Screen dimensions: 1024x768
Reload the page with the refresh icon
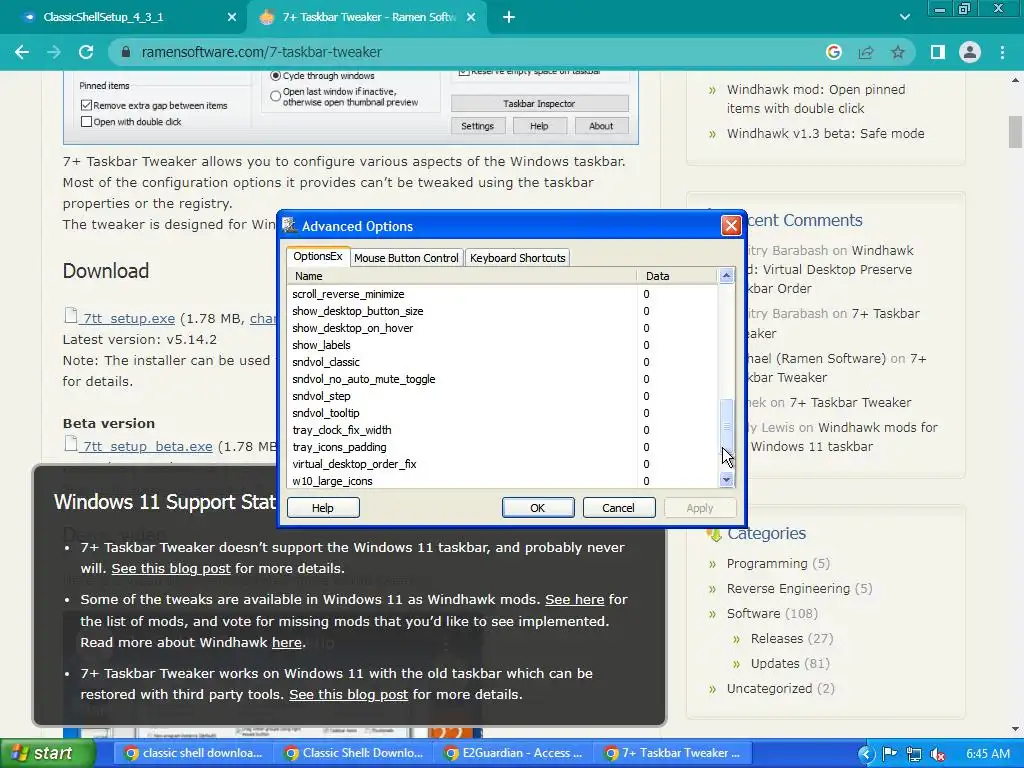86,52
